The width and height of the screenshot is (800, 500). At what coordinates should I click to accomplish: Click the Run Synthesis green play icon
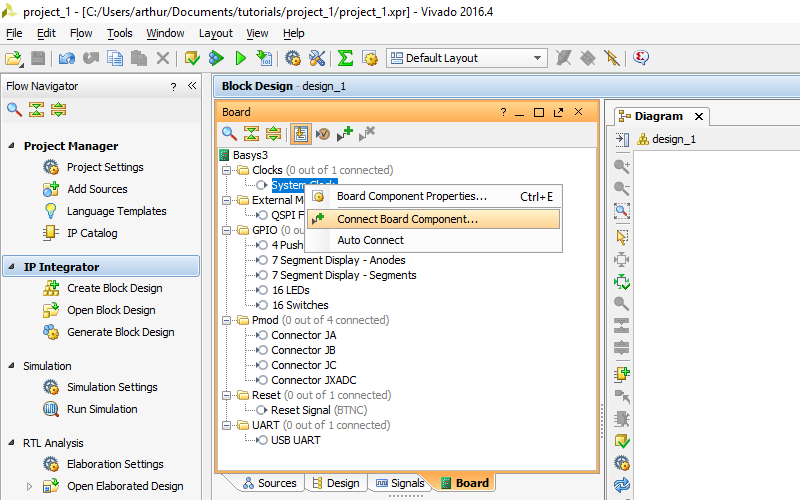pos(241,58)
